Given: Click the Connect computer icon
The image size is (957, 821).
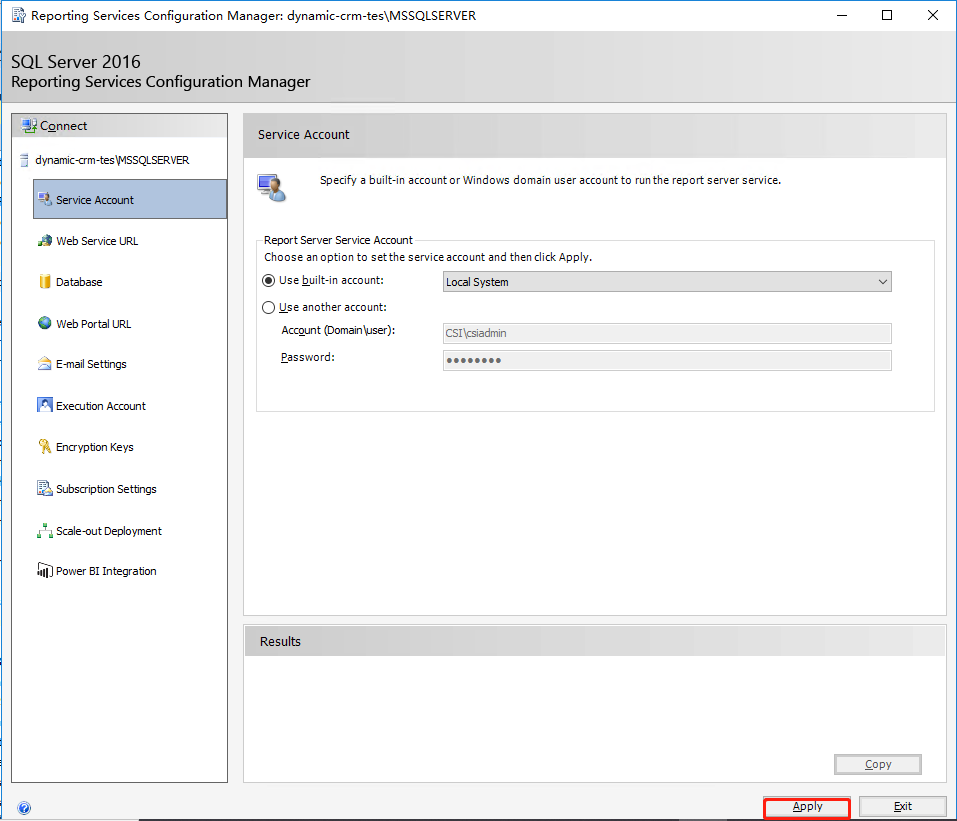Looking at the screenshot, I should [x=29, y=126].
